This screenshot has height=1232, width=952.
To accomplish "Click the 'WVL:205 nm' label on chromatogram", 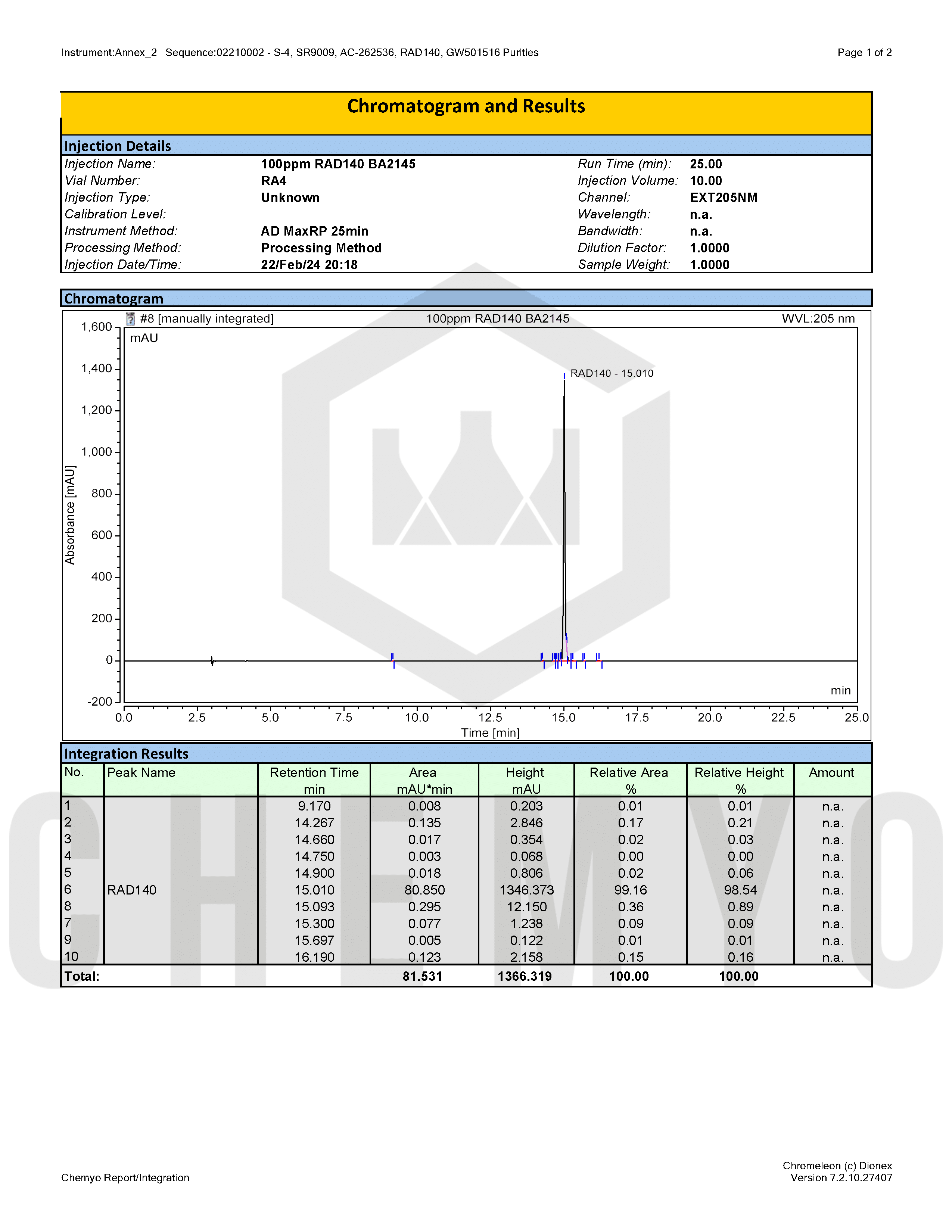I will 818,319.
